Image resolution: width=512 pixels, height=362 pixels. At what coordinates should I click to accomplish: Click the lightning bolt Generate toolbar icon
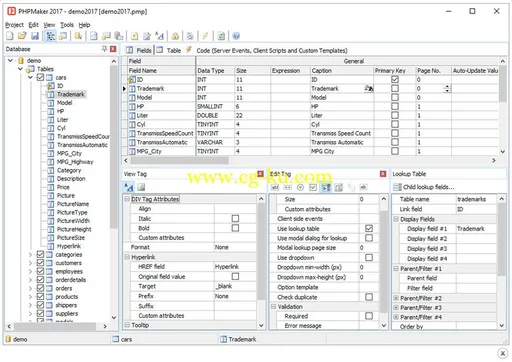coord(205,36)
